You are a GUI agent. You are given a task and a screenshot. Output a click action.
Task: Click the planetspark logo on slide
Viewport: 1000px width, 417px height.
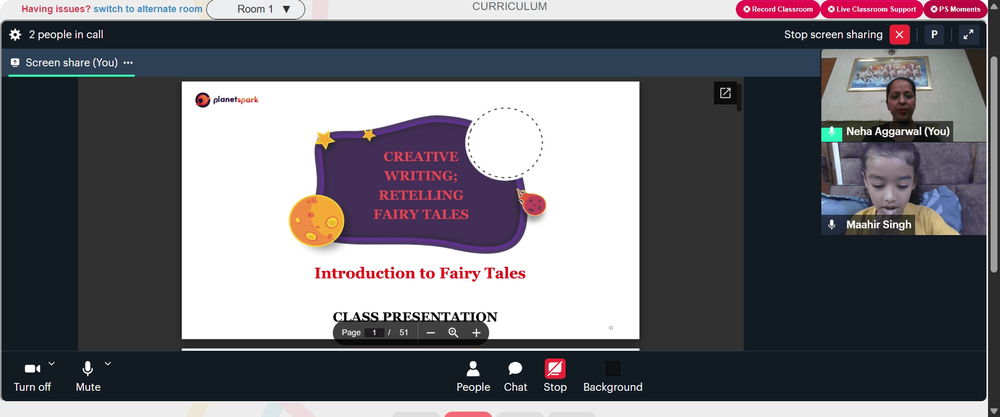click(227, 100)
